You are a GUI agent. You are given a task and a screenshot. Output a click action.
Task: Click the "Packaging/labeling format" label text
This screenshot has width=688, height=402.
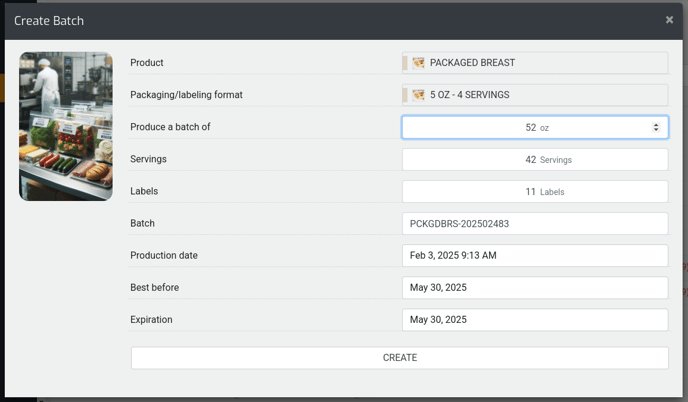pos(186,95)
